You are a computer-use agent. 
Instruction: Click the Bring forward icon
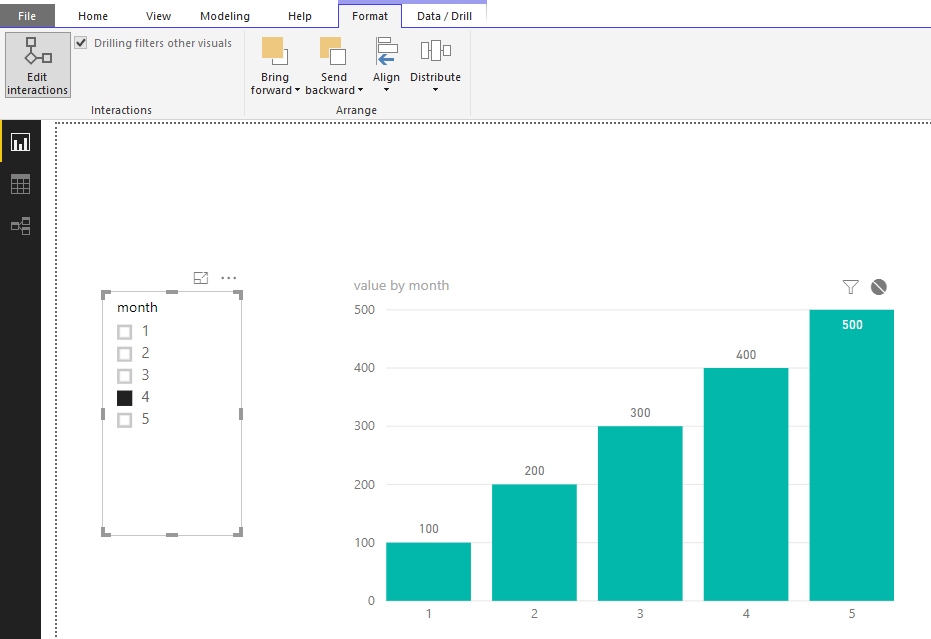tap(274, 51)
